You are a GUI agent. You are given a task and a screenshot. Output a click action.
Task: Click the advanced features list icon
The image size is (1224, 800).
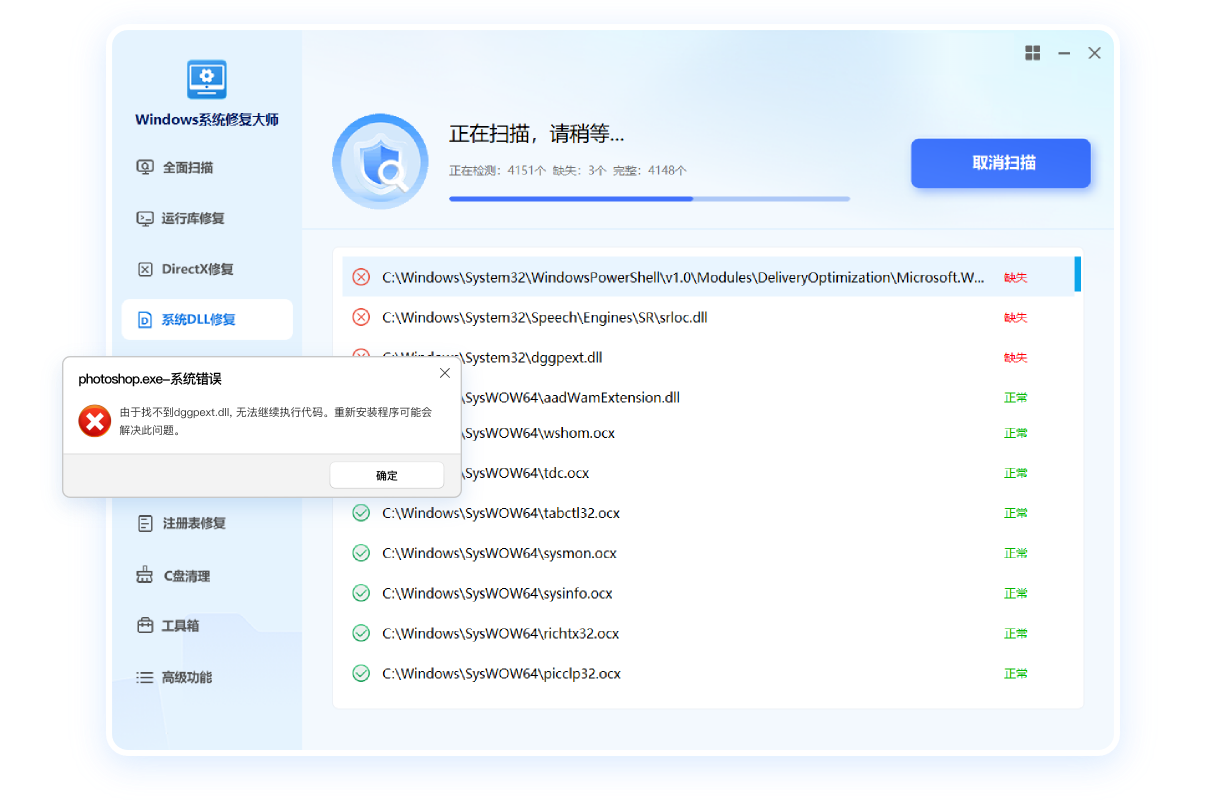pos(145,677)
